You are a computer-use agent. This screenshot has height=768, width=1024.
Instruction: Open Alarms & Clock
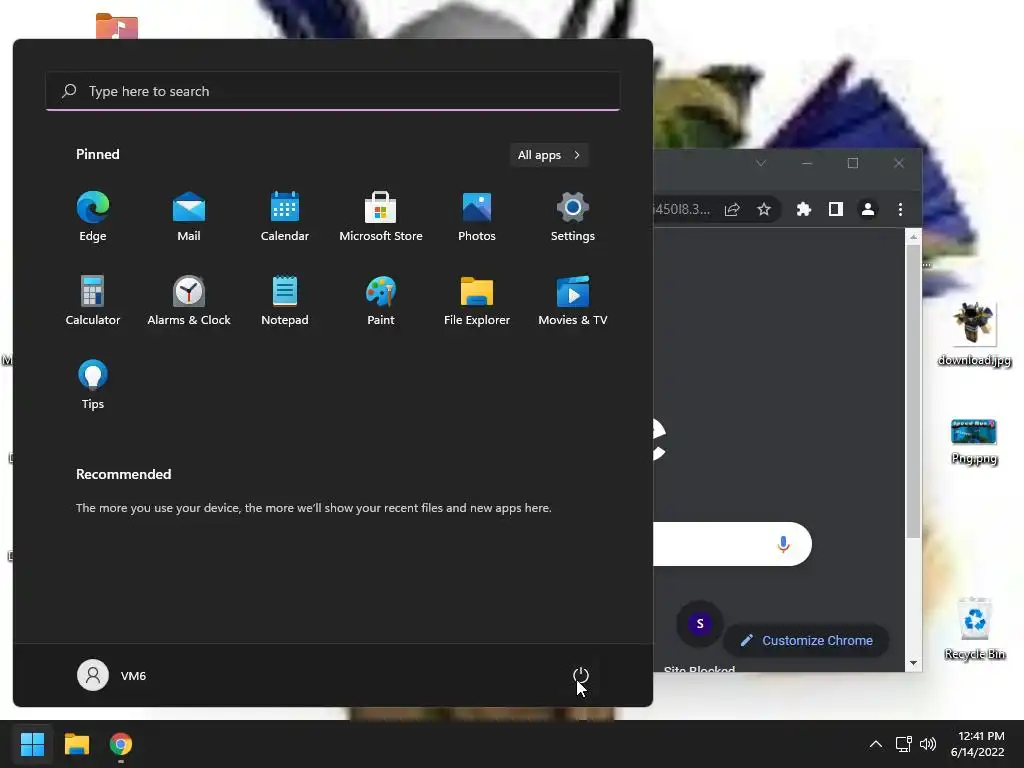pyautogui.click(x=189, y=300)
